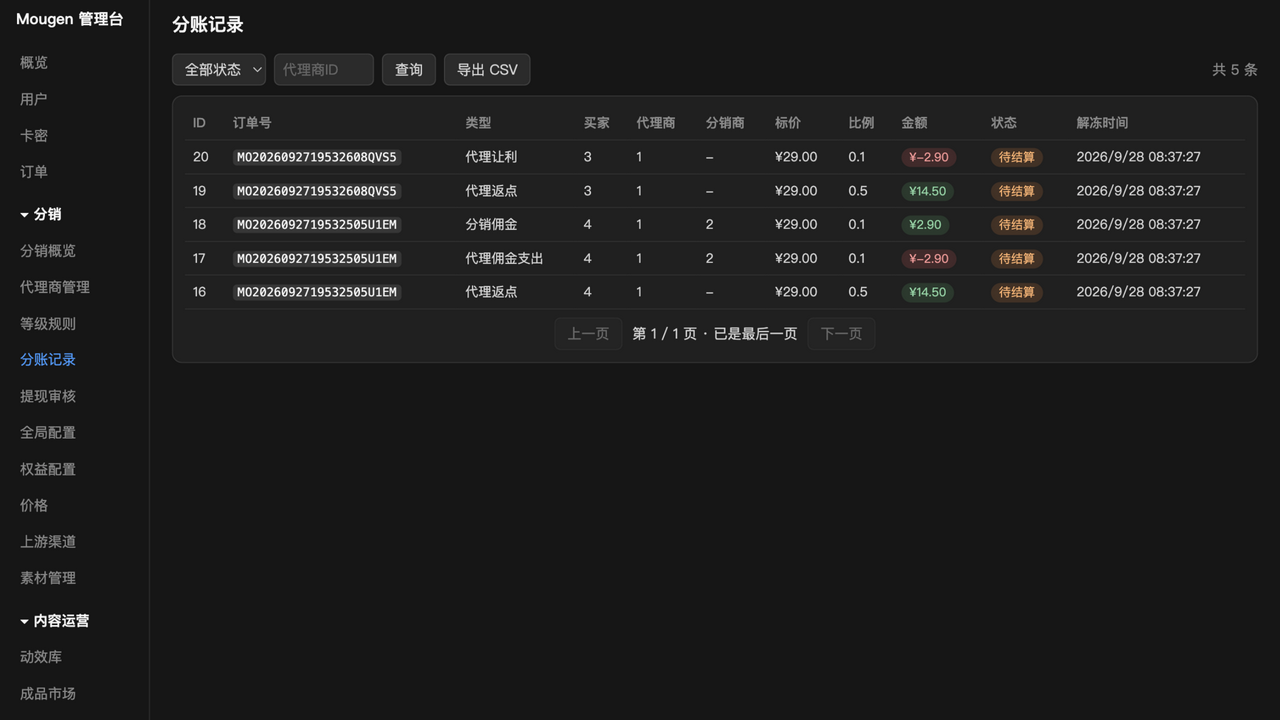This screenshot has width=1280, height=720.
Task: Open 分销概览 in the sidebar
Action: pos(48,251)
